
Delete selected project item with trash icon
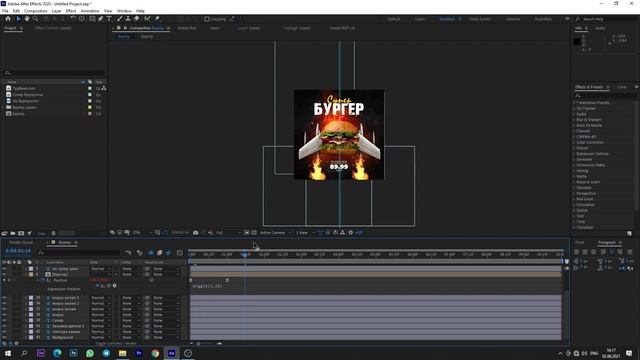(53, 233)
